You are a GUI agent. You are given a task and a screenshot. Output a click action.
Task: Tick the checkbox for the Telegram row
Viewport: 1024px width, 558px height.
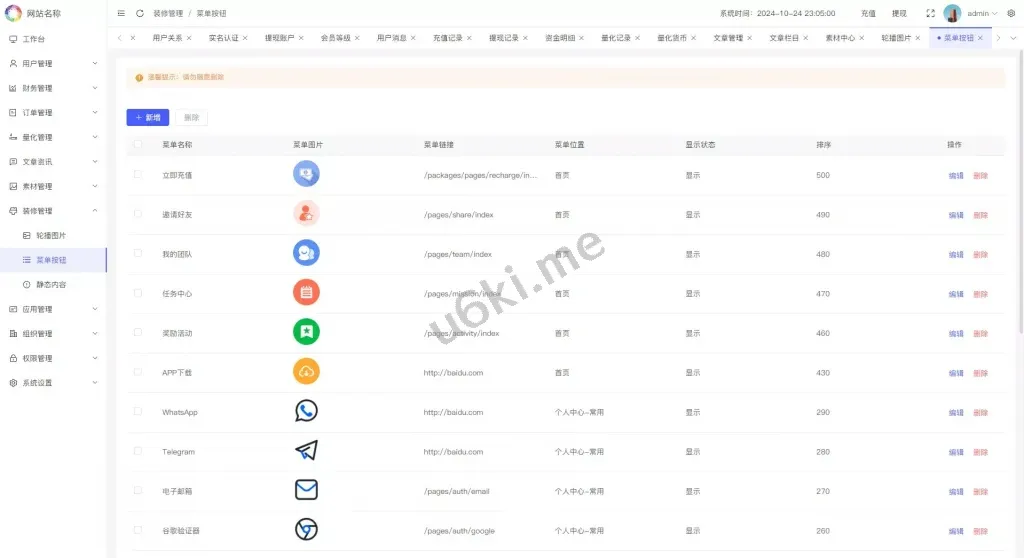[138, 451]
